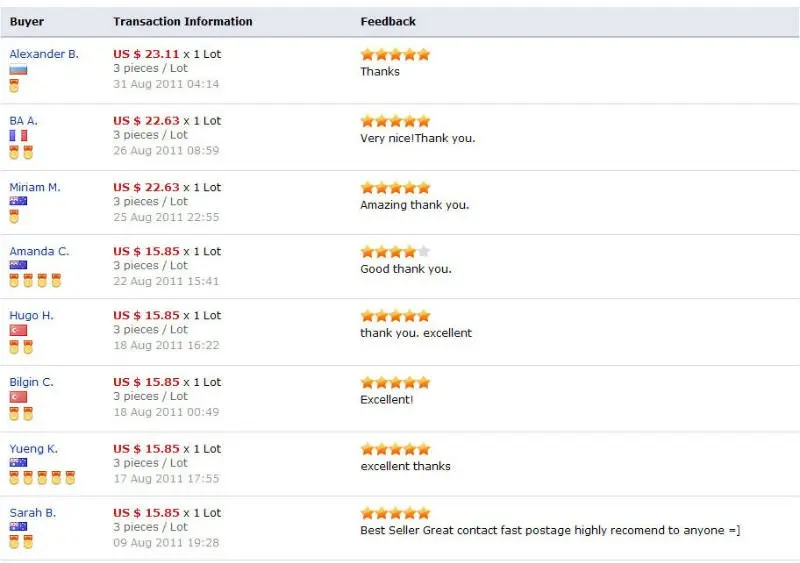Open buyer Yueng K. profile link
This screenshot has width=800, height=563.
pos(34,449)
